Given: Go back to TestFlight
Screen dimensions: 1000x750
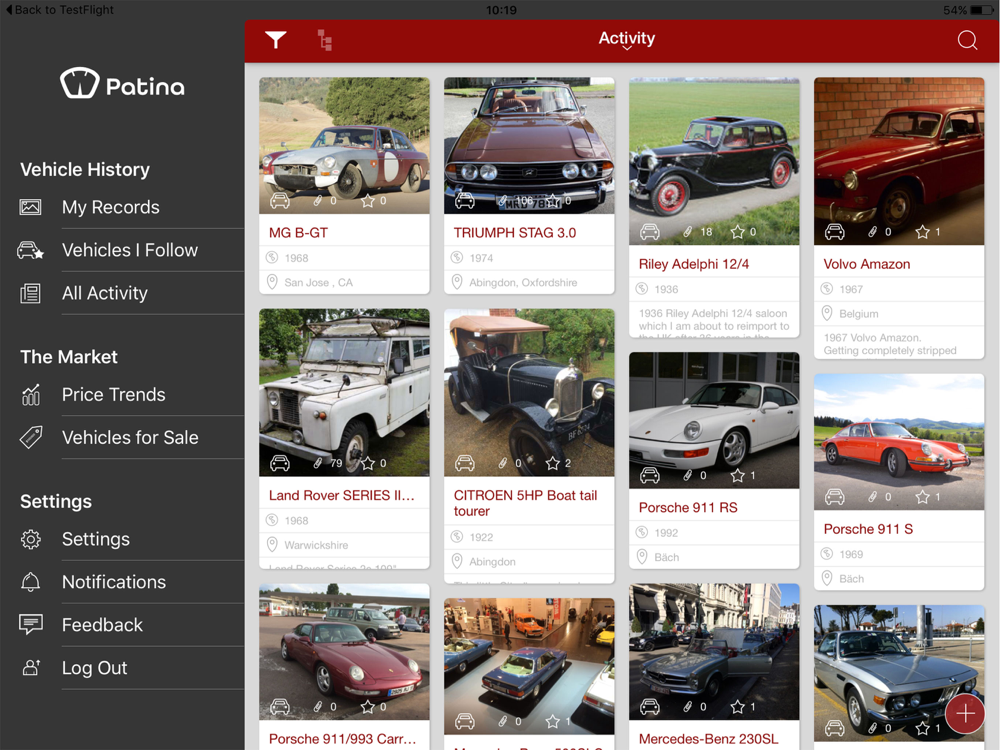Looking at the screenshot, I should pyautogui.click(x=59, y=10).
